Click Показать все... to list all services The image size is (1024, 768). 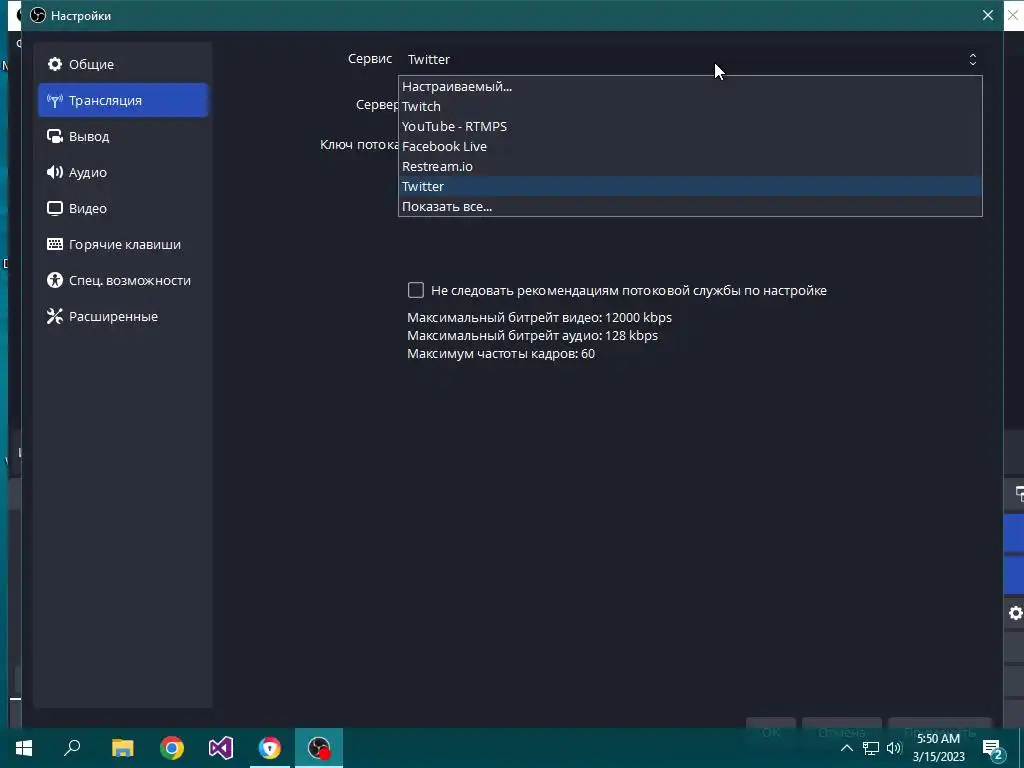pos(690,206)
